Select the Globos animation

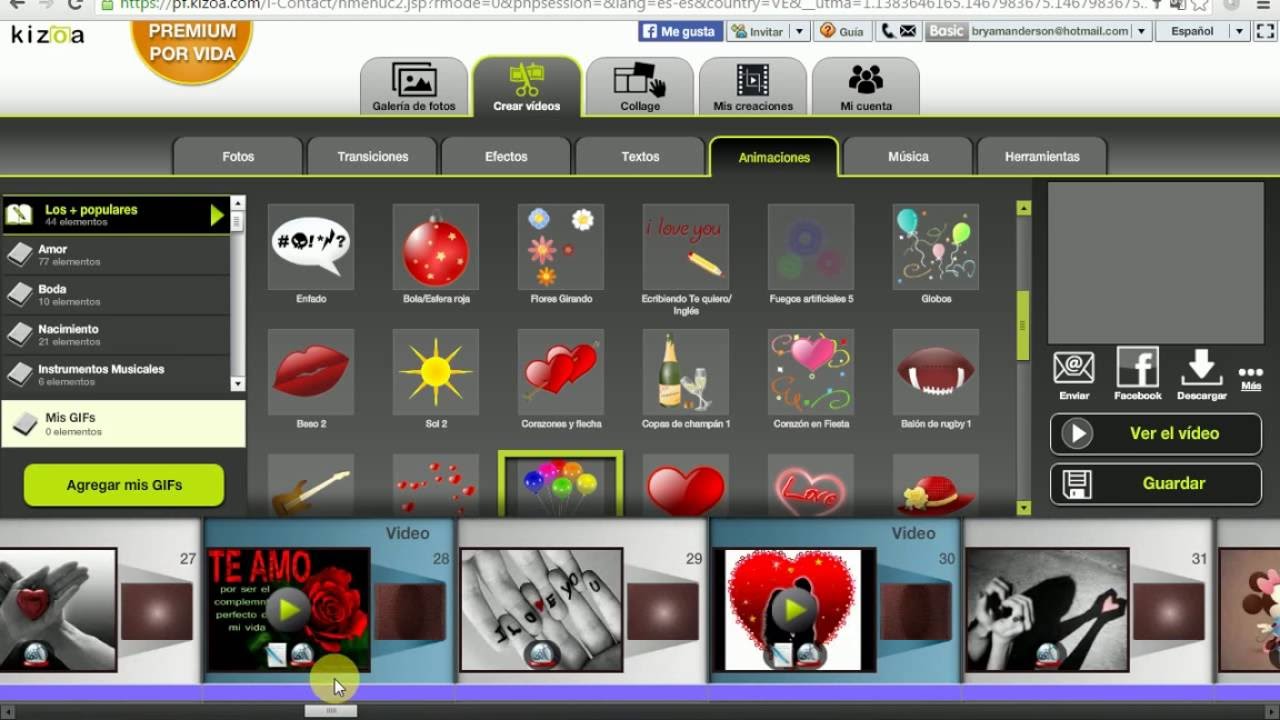[936, 247]
